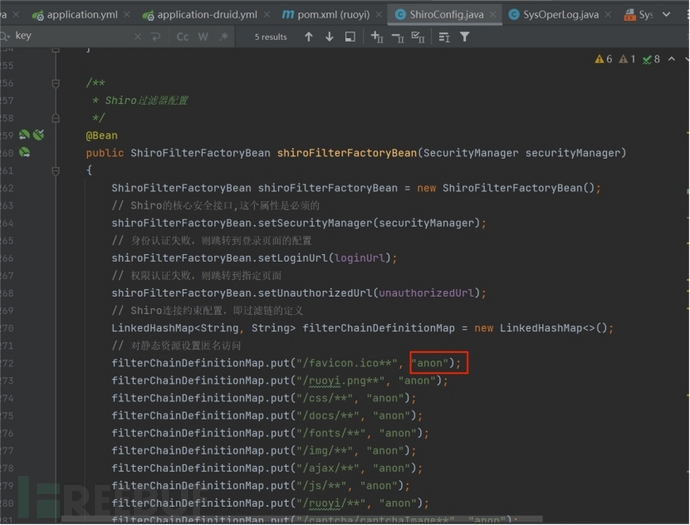Click the Javadoc comment end fold marker
The height and width of the screenshot is (525, 690).
(x=56, y=118)
